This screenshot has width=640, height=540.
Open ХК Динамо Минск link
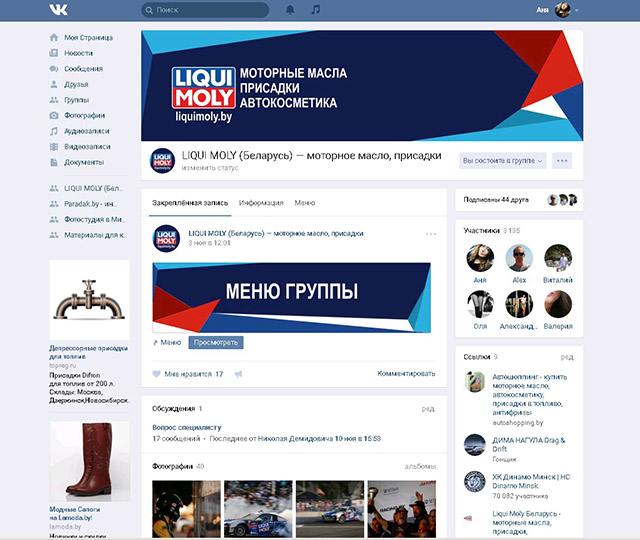pyautogui.click(x=531, y=481)
